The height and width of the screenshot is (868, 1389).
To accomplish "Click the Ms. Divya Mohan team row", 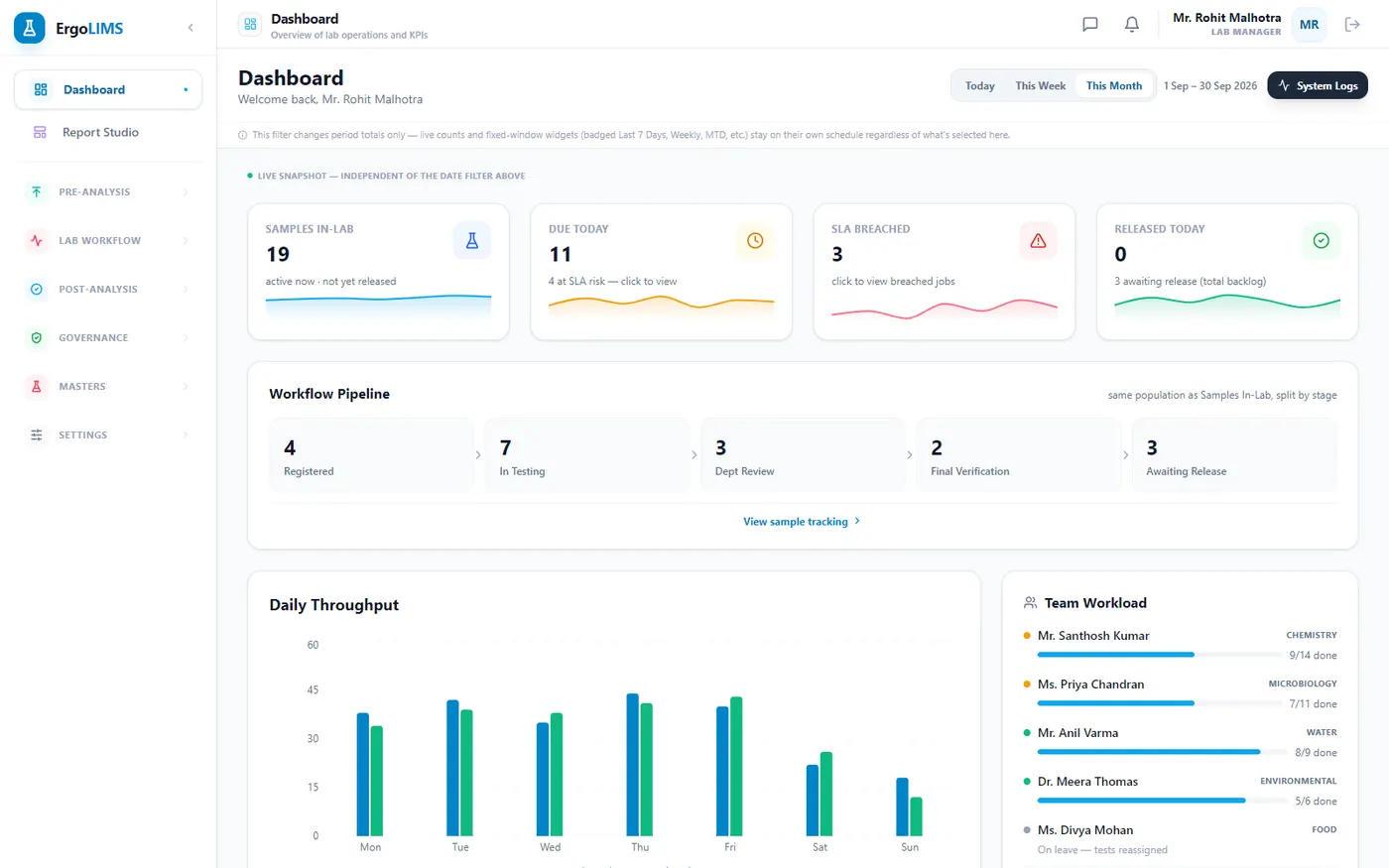I will (x=1180, y=839).
